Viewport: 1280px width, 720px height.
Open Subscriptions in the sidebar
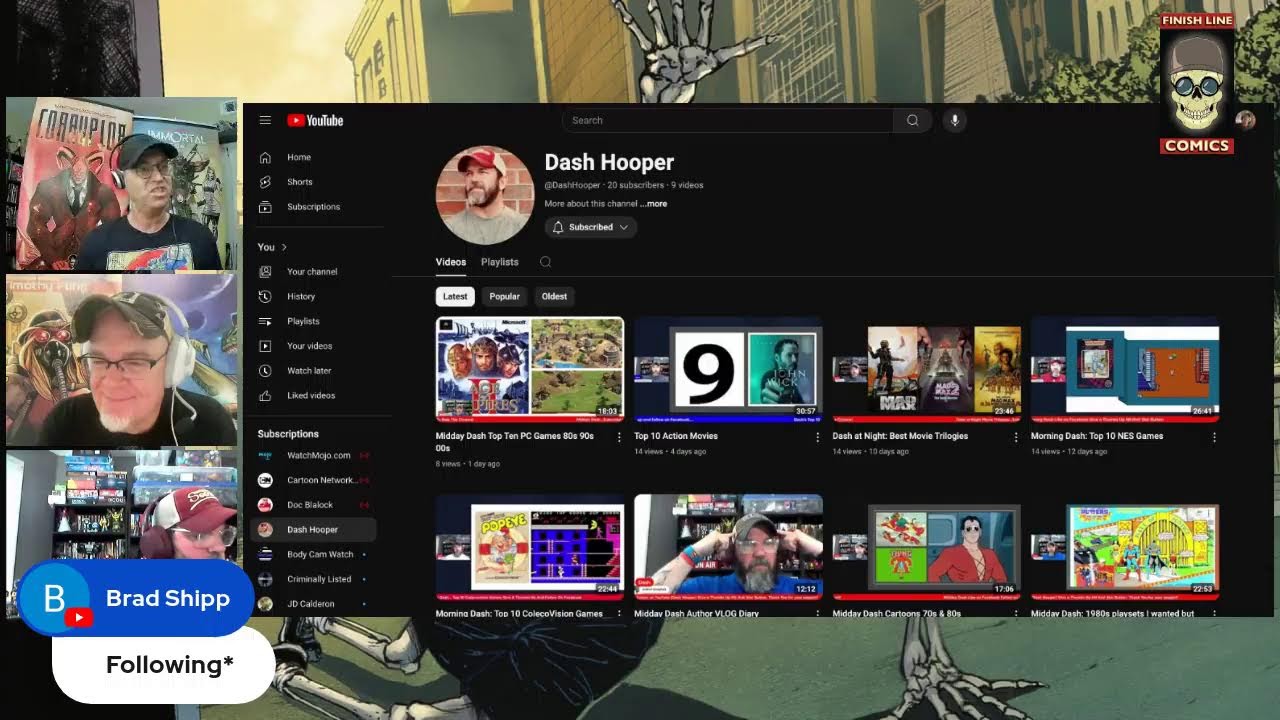pyautogui.click(x=314, y=207)
